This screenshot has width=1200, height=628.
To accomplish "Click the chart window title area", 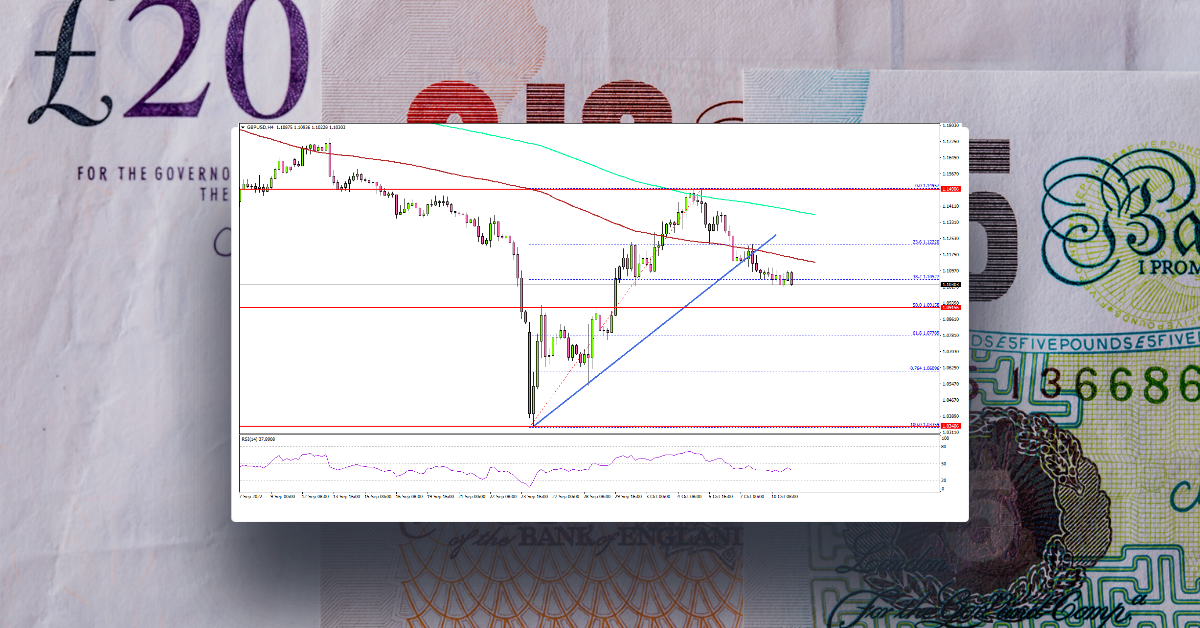I will click(600, 125).
